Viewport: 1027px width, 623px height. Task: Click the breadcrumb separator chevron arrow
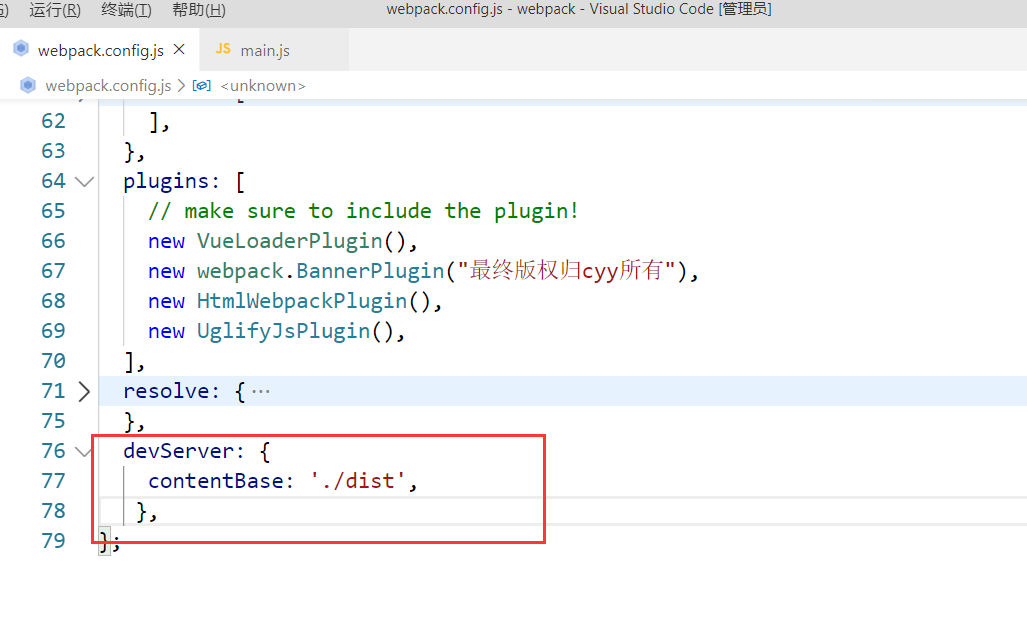click(182, 85)
